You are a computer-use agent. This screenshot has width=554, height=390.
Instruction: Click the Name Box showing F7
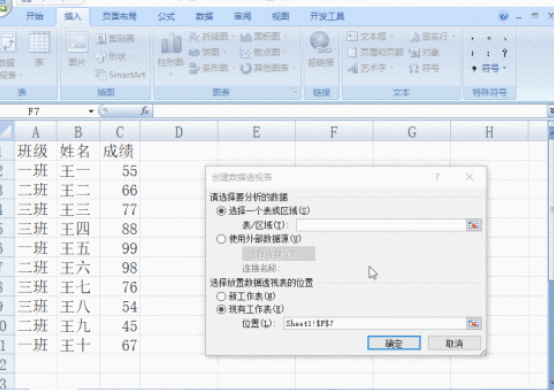click(x=44, y=111)
